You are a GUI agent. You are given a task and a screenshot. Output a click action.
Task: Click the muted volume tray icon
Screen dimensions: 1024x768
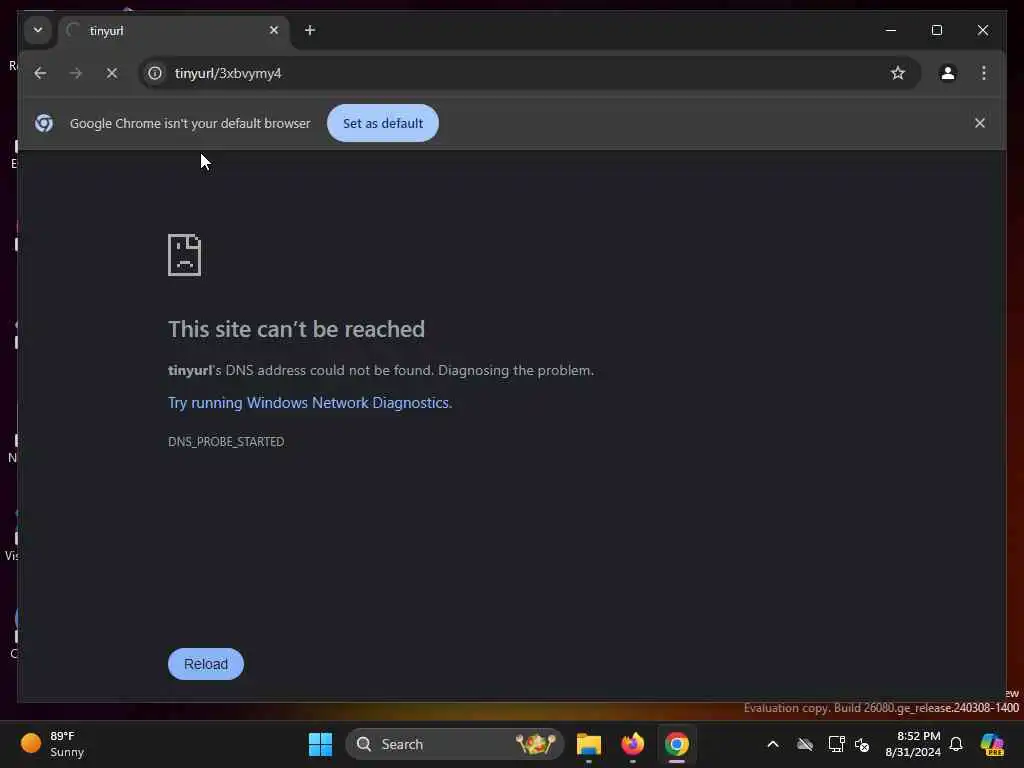point(862,744)
